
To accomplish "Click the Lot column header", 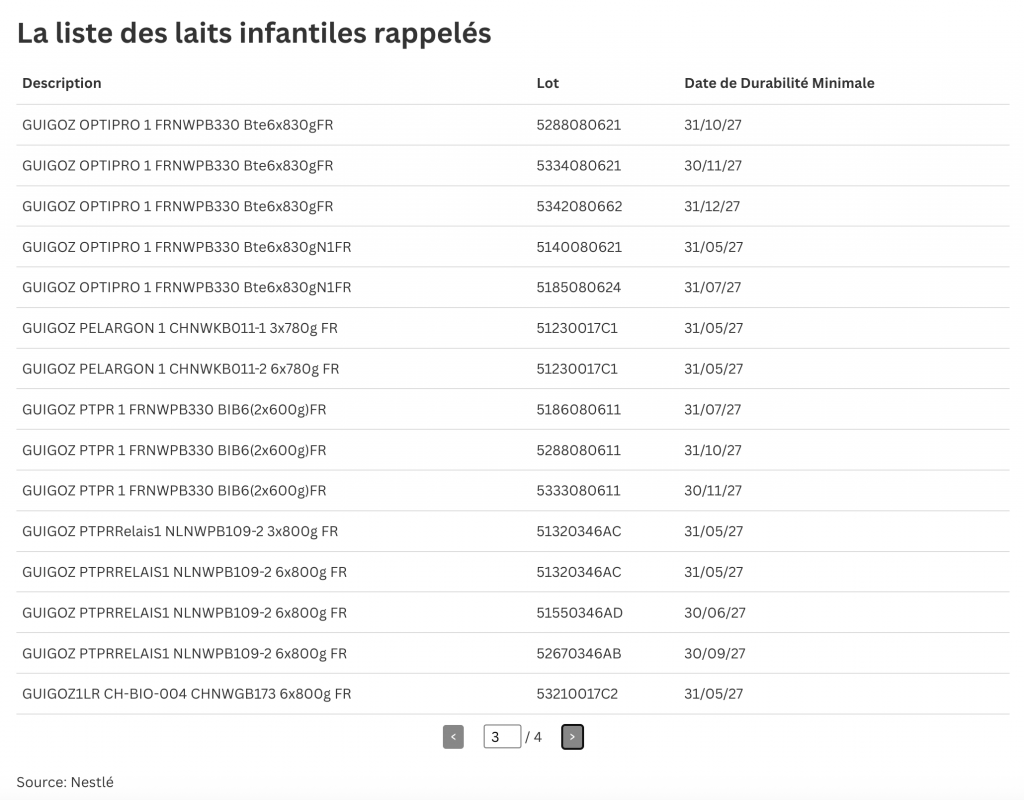I will (x=548, y=83).
